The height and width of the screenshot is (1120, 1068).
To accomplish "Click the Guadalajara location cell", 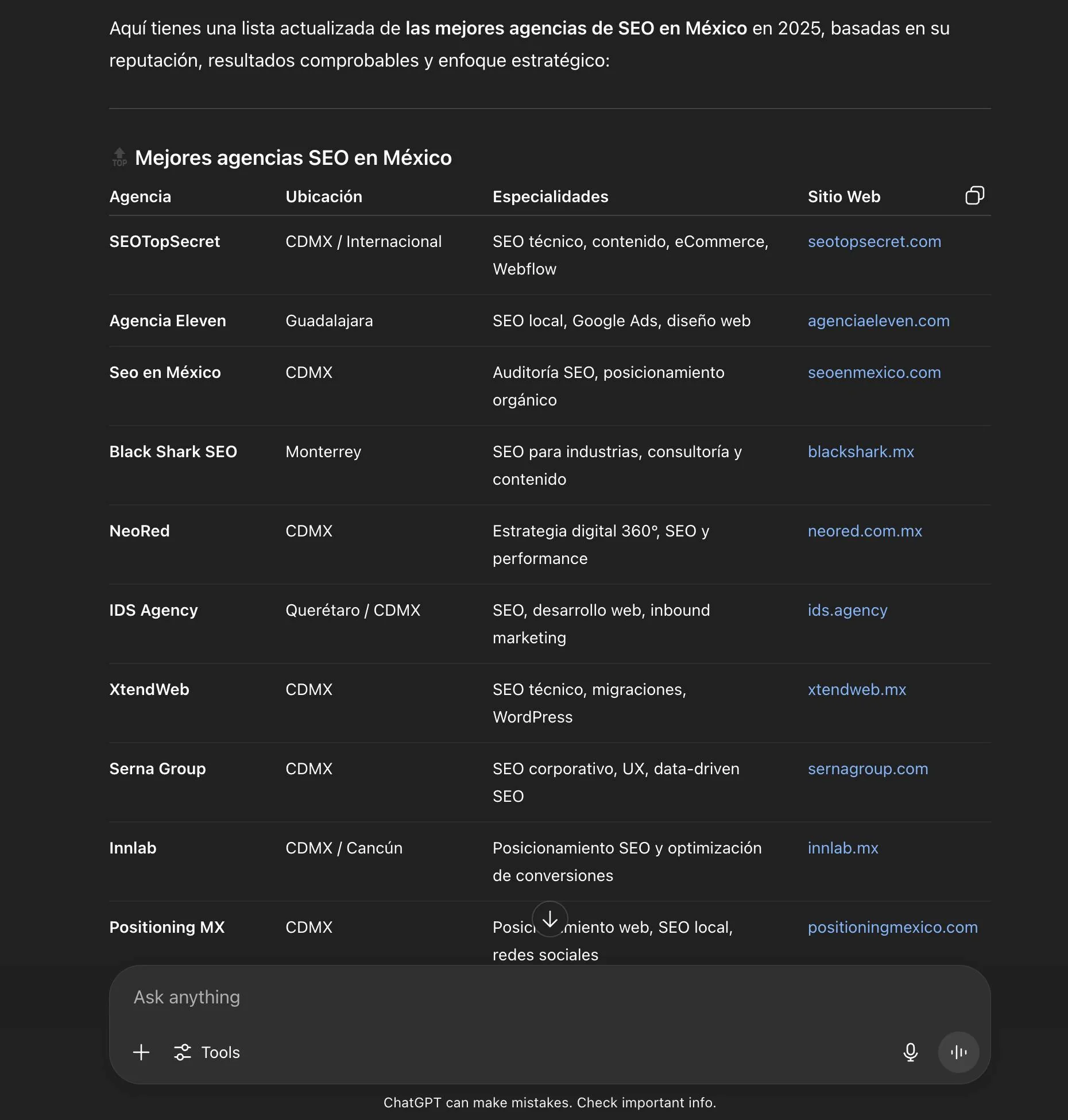I will point(329,320).
